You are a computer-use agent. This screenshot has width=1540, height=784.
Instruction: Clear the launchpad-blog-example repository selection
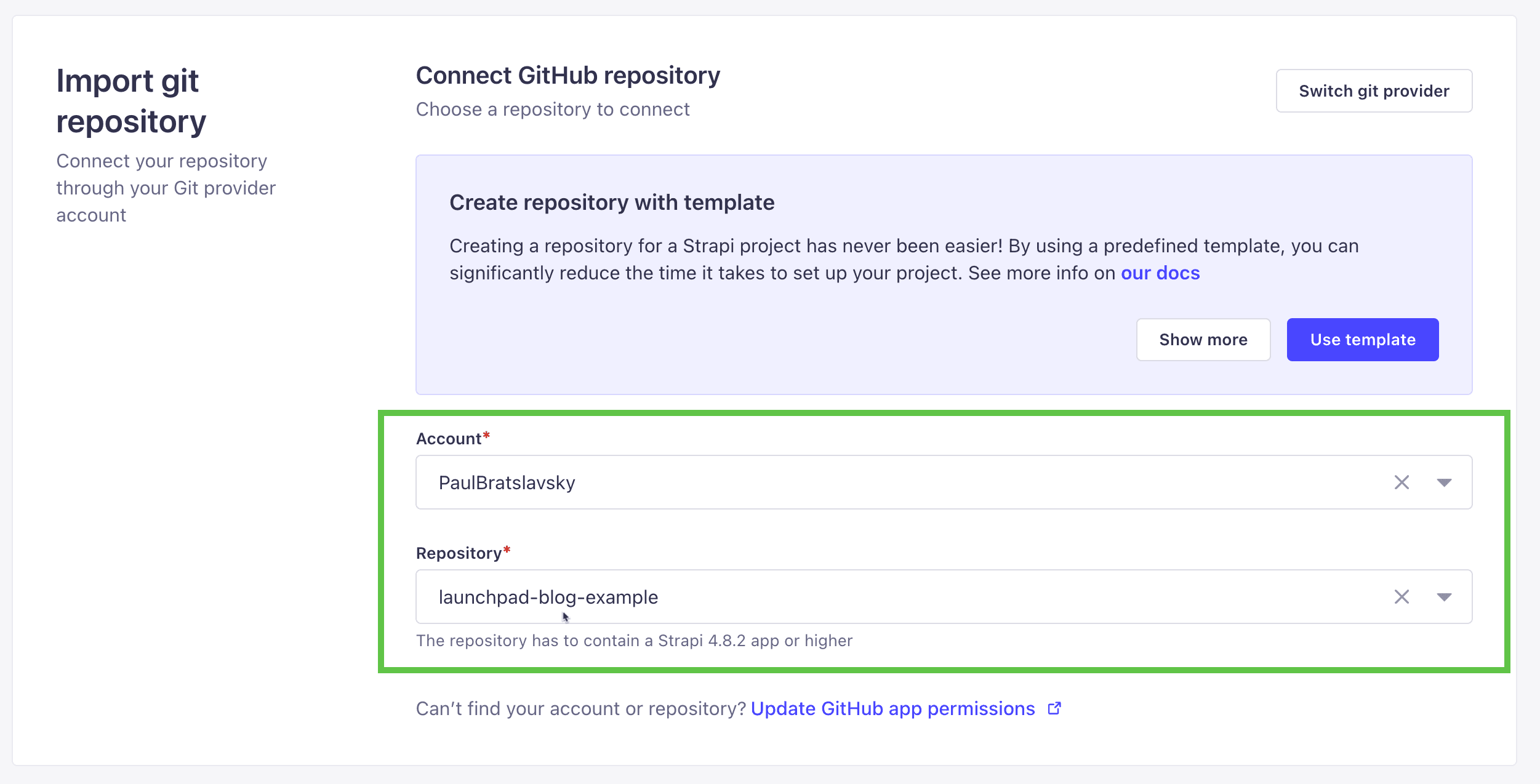coord(1402,597)
